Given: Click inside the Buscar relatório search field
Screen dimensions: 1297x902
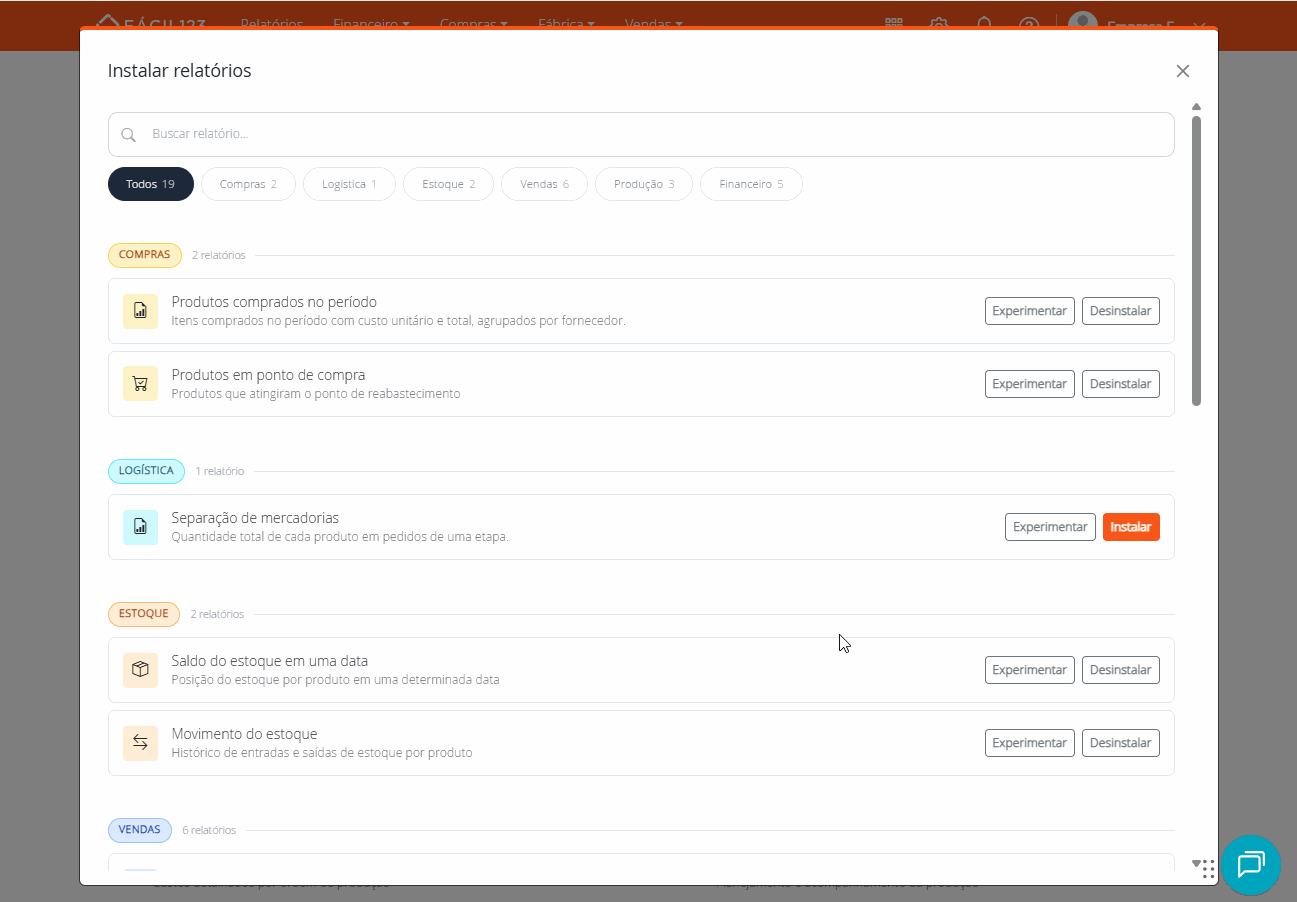Looking at the screenshot, I should coord(641,134).
